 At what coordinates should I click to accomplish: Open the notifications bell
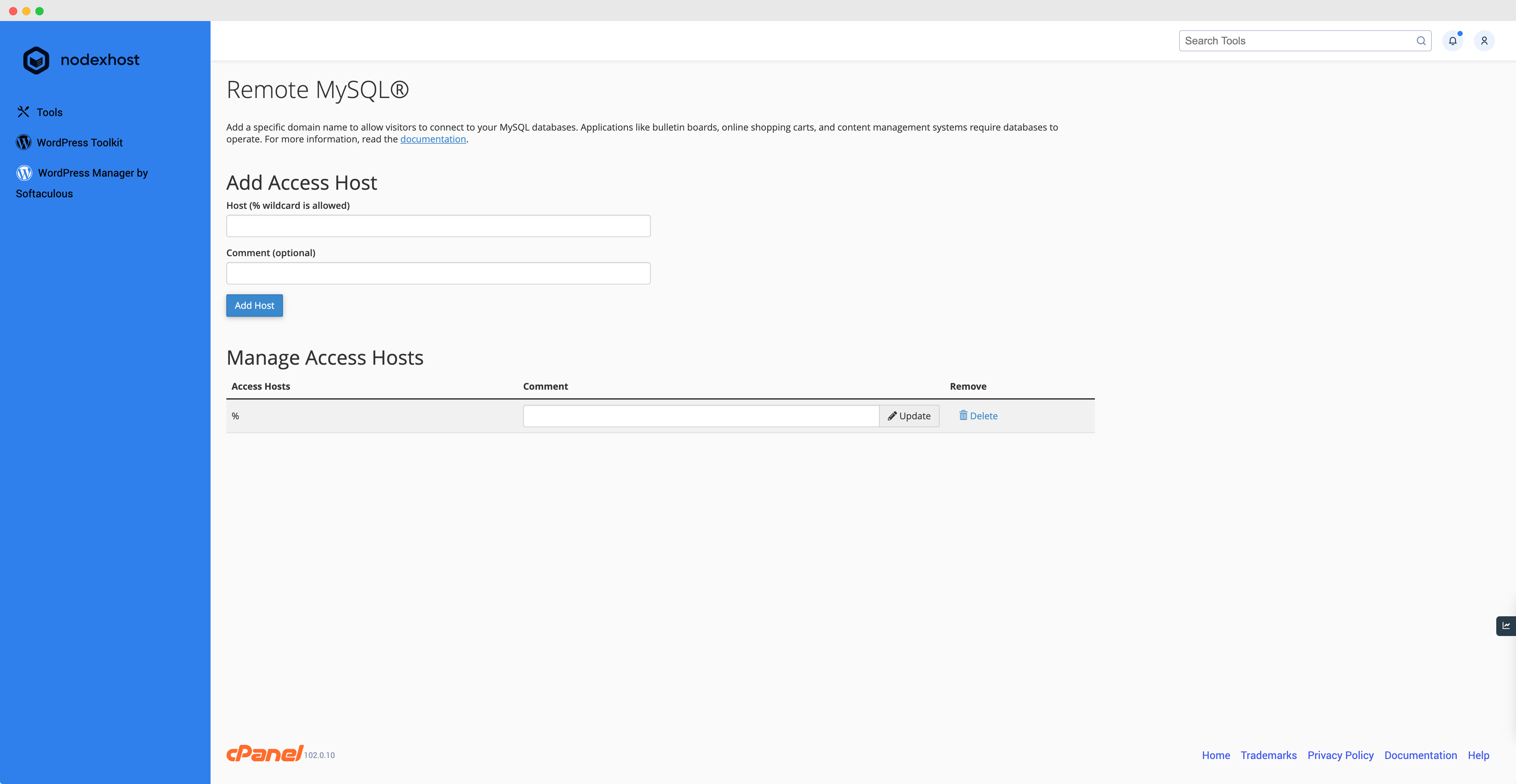point(1453,40)
